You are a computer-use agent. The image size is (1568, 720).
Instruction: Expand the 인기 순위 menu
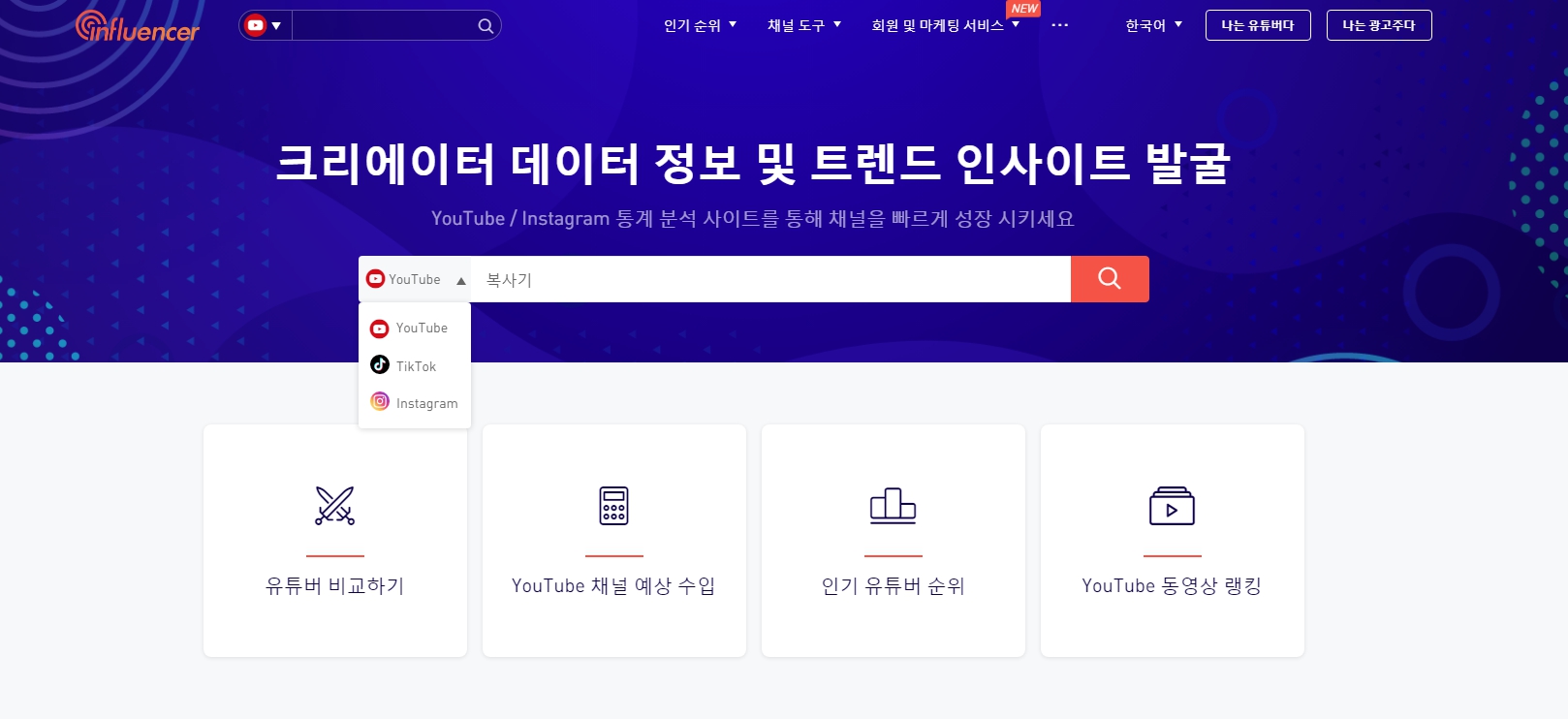pyautogui.click(x=700, y=25)
